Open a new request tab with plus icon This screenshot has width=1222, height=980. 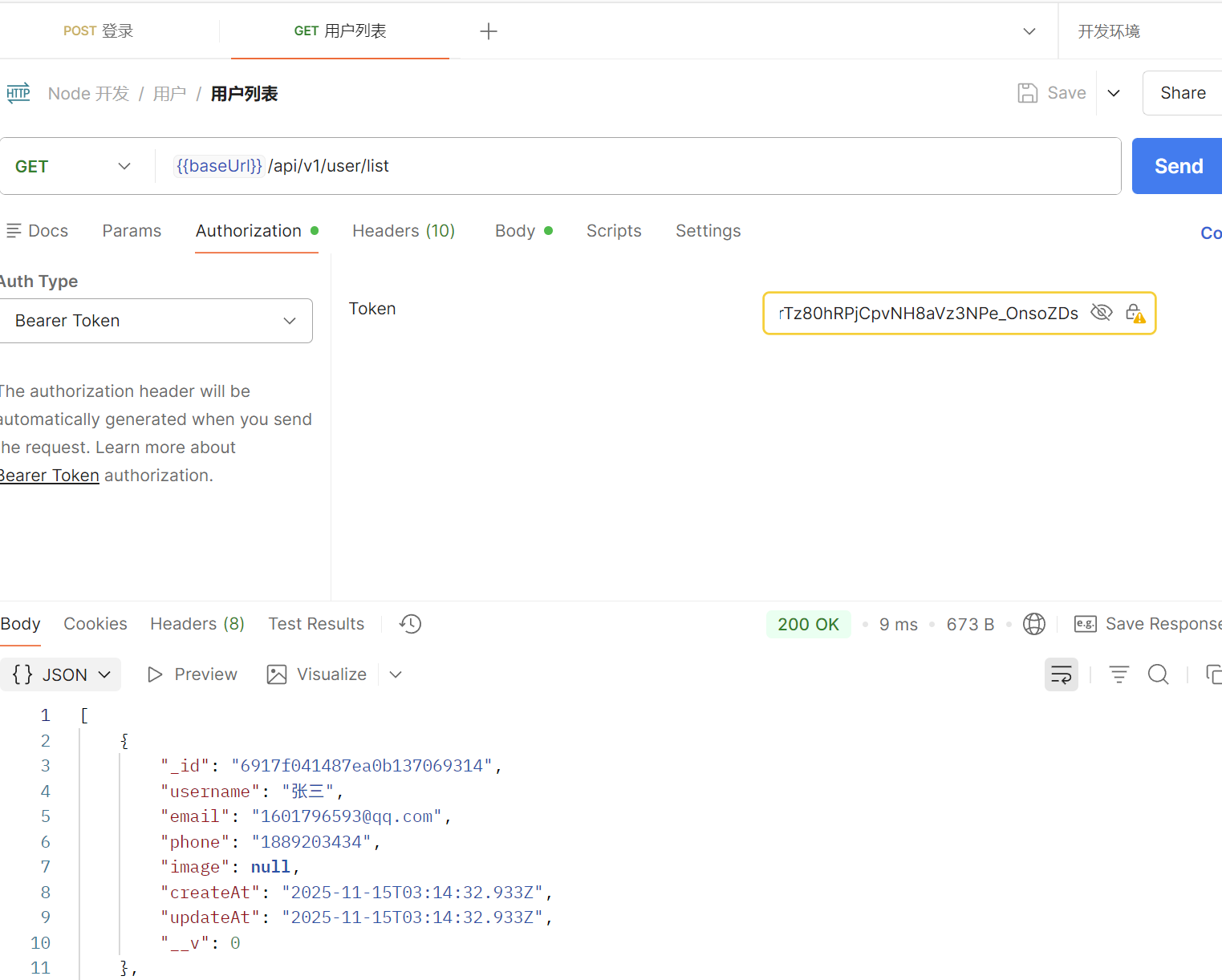489,31
